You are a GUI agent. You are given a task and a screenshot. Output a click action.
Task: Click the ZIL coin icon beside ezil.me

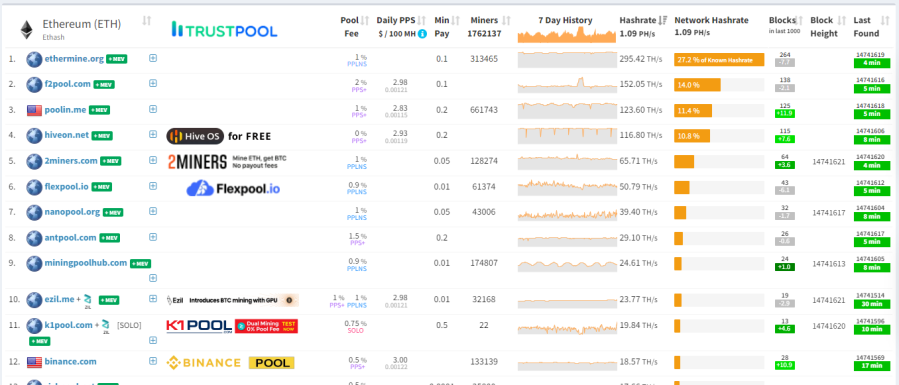coord(88,300)
